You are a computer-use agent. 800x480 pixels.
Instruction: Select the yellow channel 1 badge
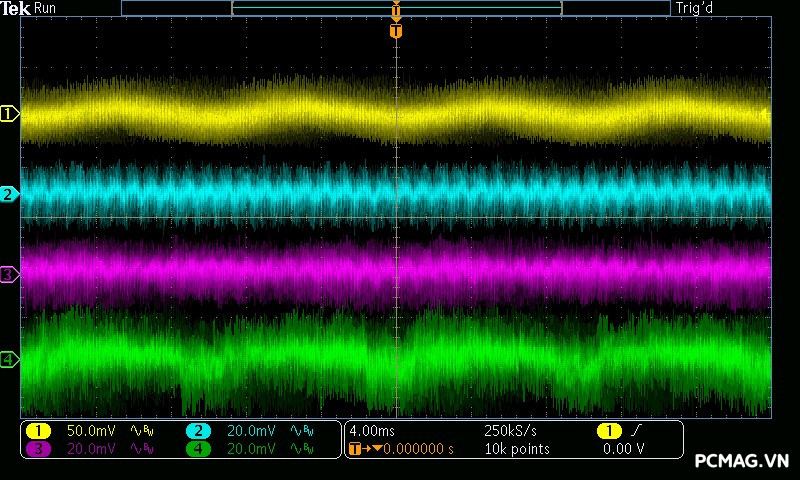point(38,430)
